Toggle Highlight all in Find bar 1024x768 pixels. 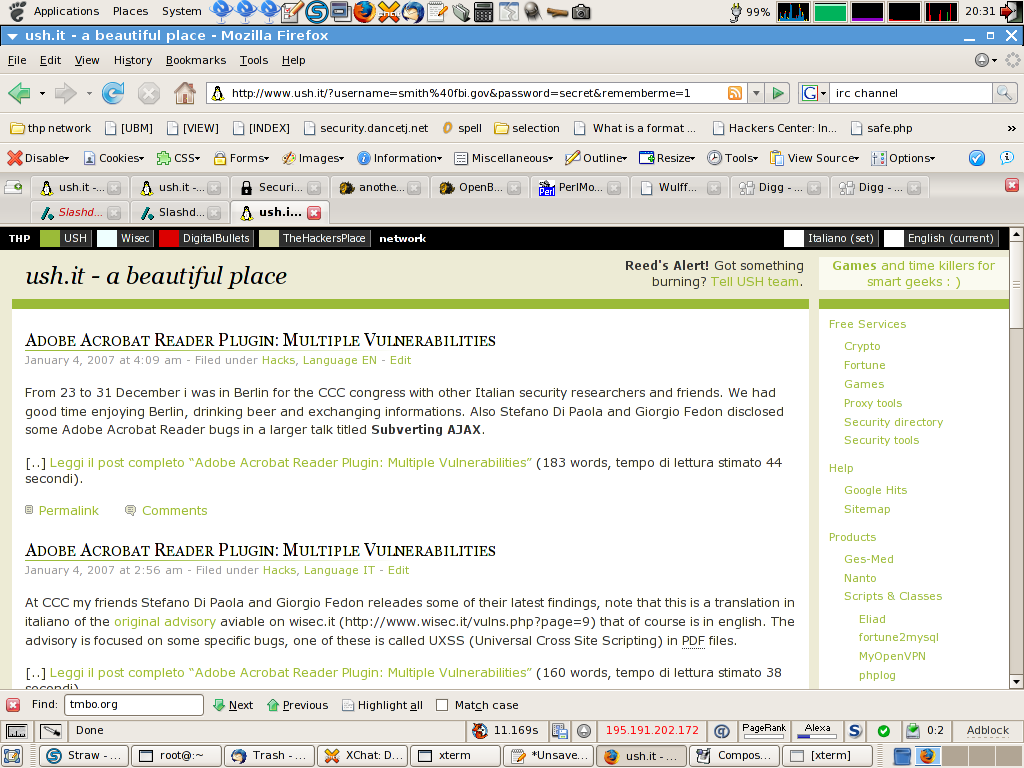[381, 705]
